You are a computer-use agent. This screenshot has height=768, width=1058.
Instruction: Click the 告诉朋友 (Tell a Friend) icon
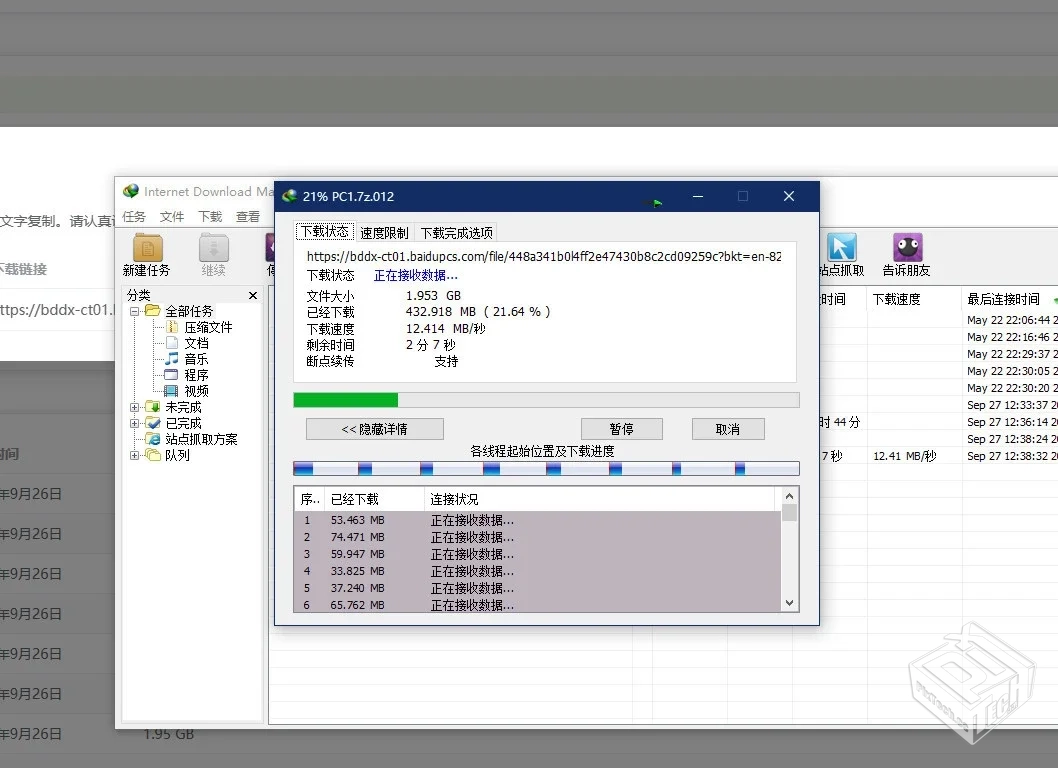pos(907,254)
